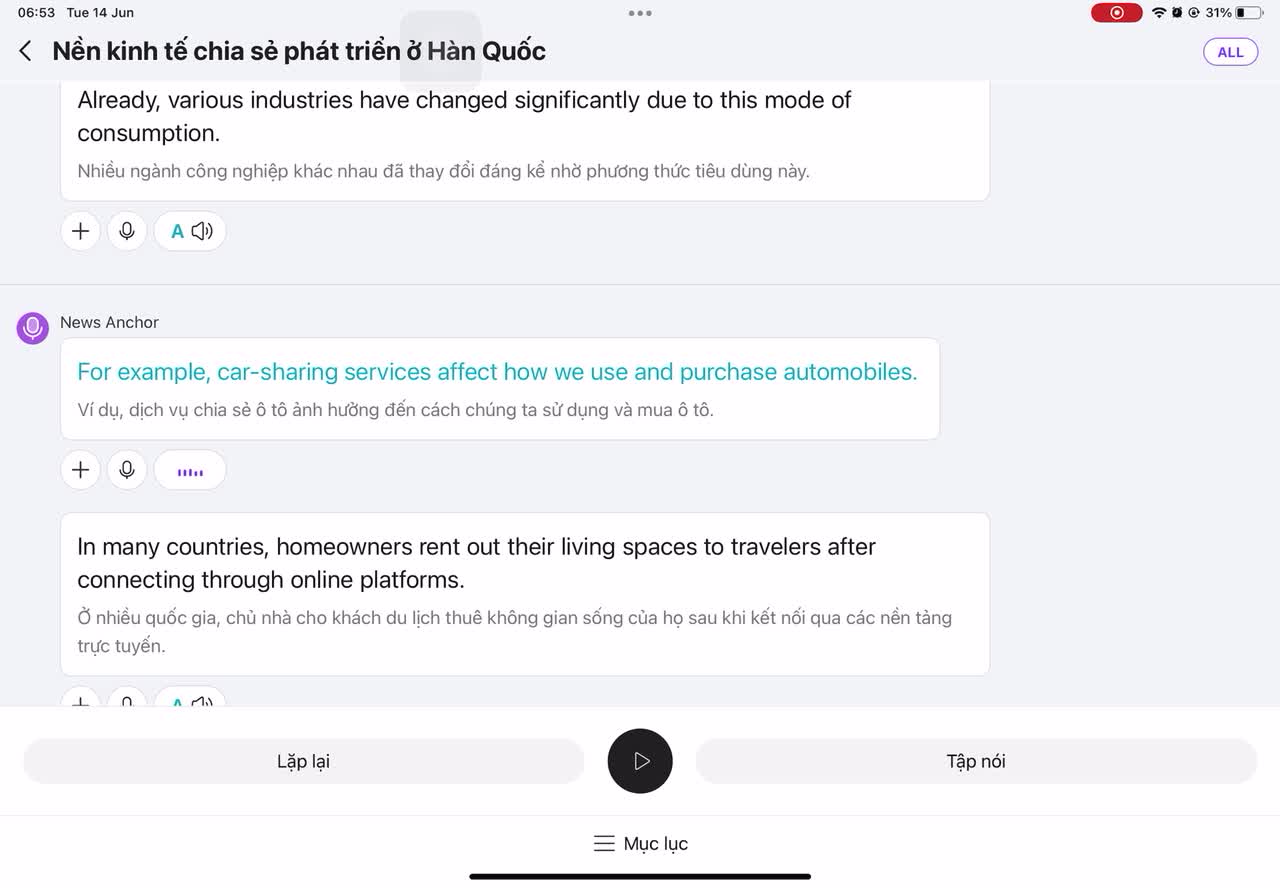Tap the highlighted car-sharing sentence
Viewport: 1280px width, 888px height.
(x=497, y=372)
